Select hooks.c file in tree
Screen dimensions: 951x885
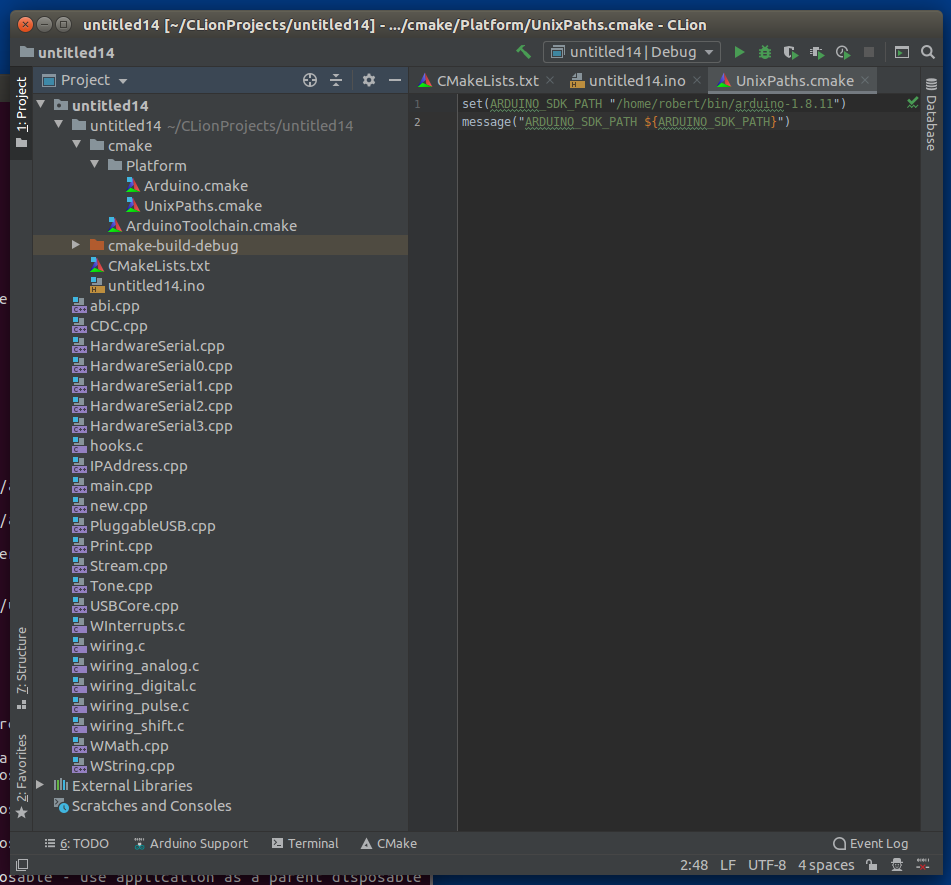[x=116, y=446]
